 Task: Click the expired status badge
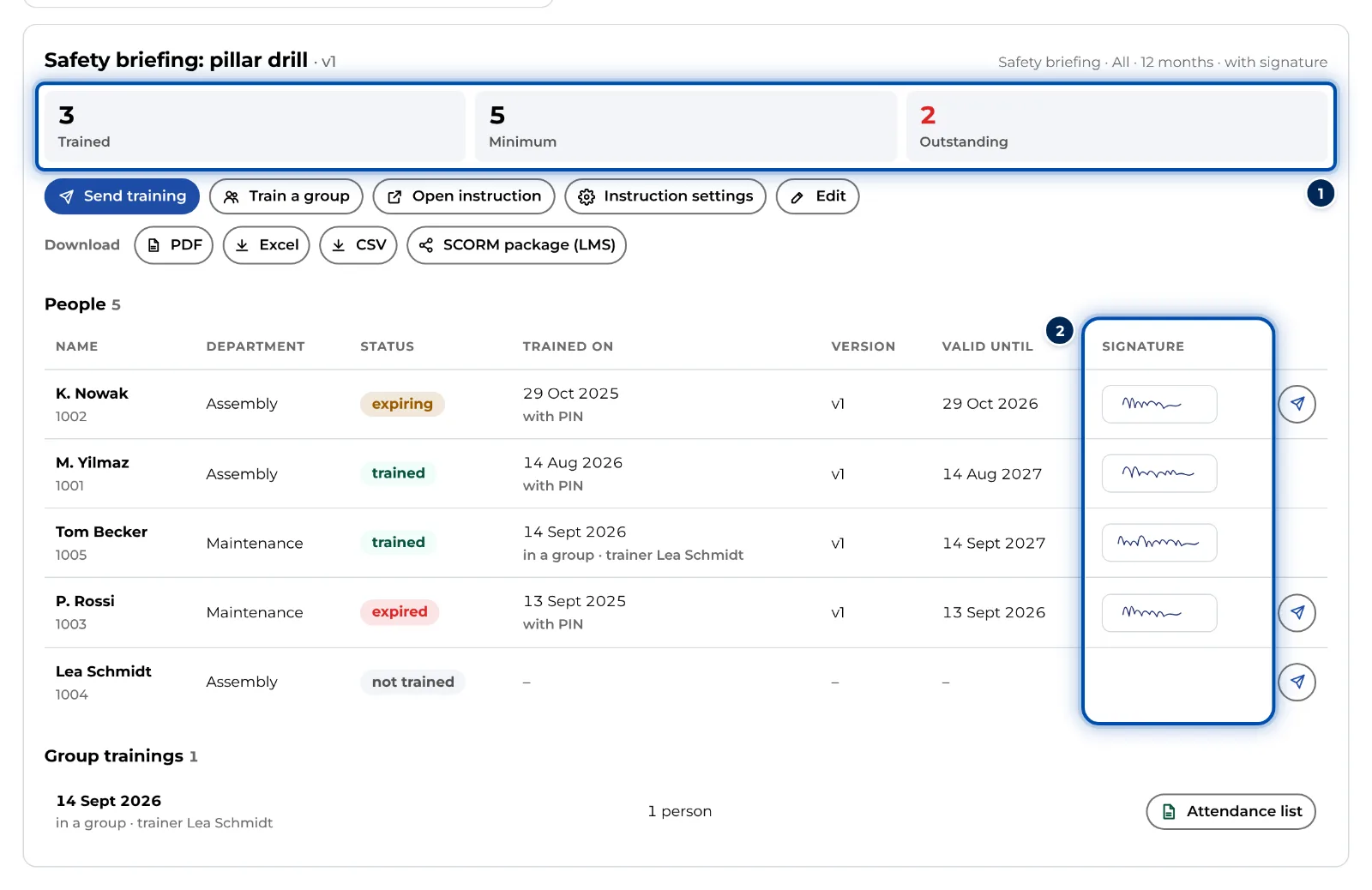(x=400, y=612)
